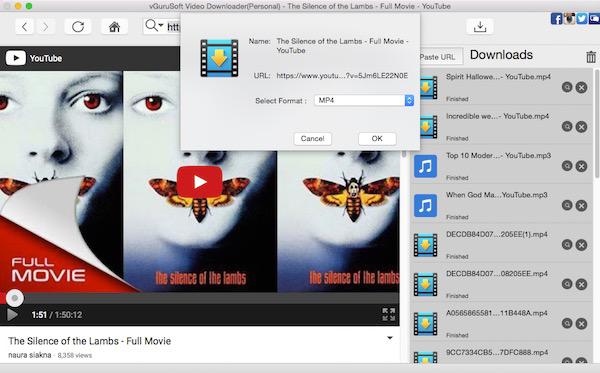The width and height of the screenshot is (600, 373).
Task: Click the URL text in the download dialog
Action: point(342,76)
